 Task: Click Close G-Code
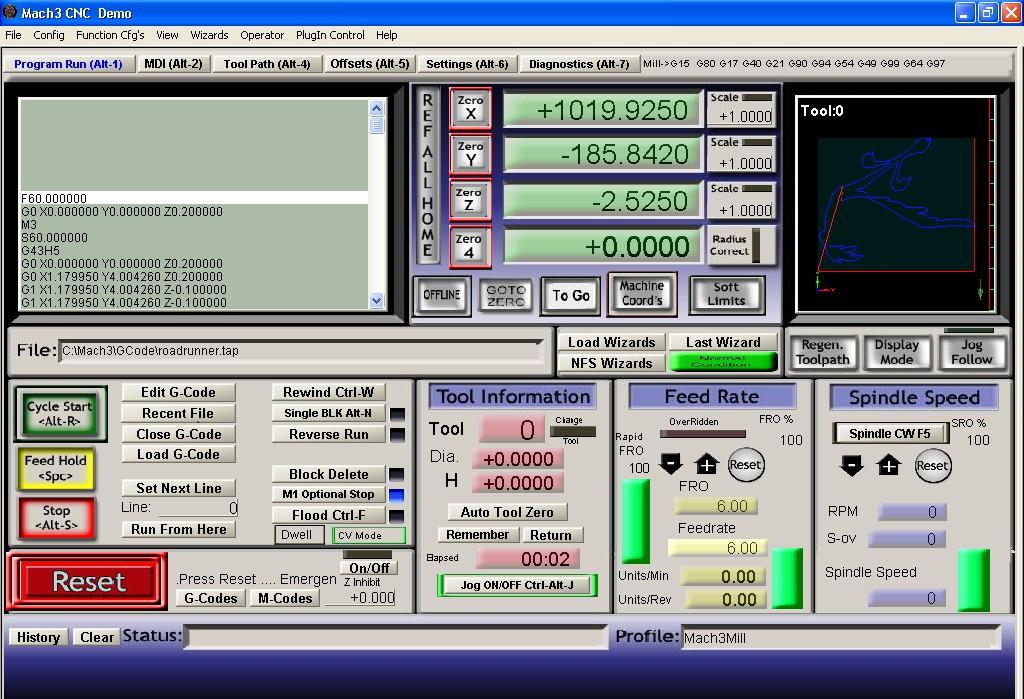coord(178,434)
